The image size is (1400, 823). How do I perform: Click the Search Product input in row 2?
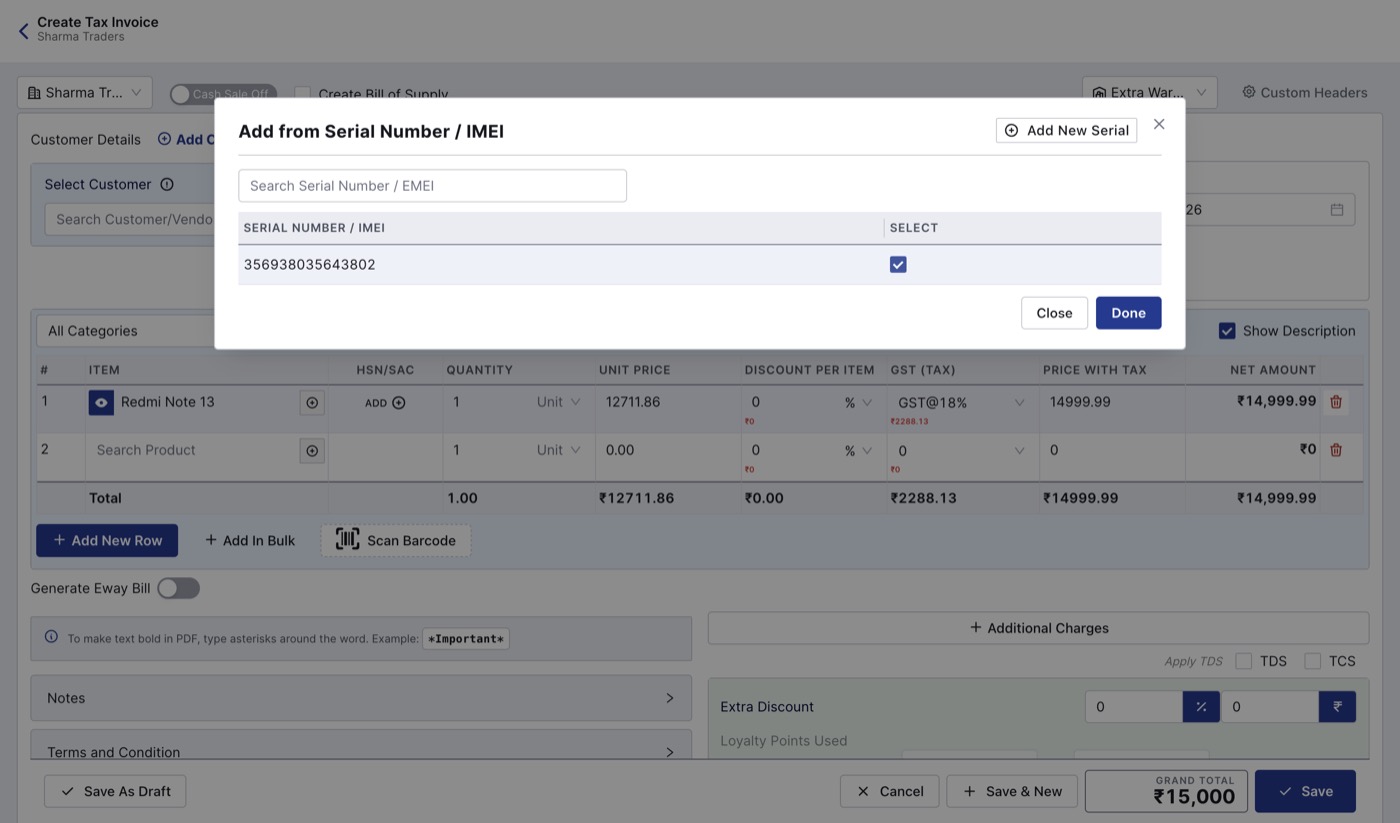[x=192, y=450]
